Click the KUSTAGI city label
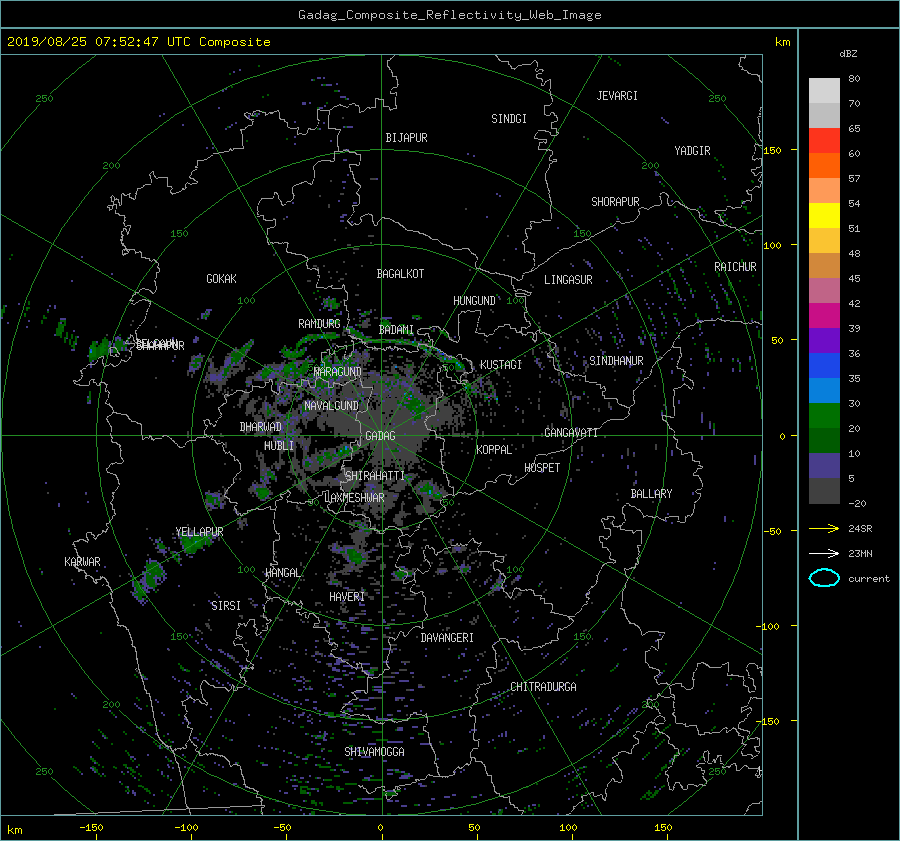900x841 pixels. pos(501,365)
